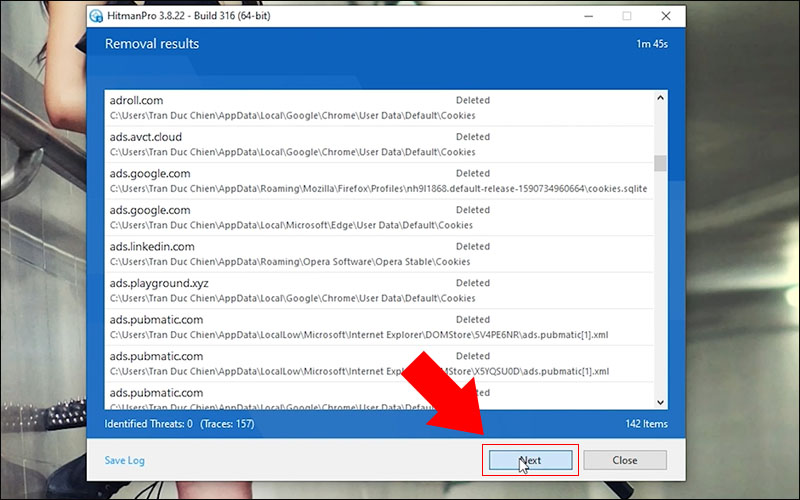
Task: Maximize the HitmanPro window
Action: coord(627,16)
